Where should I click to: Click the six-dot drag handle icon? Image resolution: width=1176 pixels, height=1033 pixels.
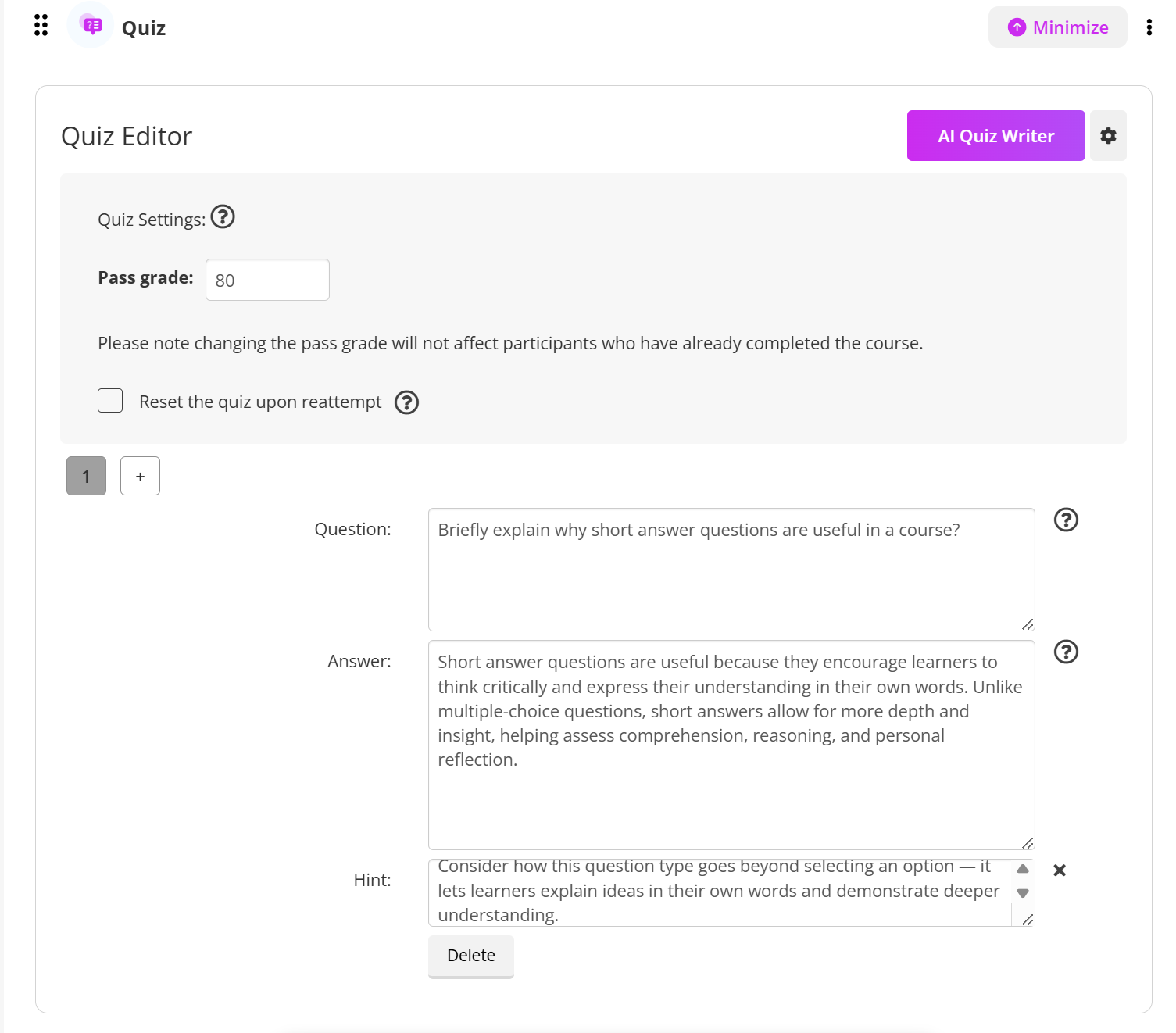(41, 26)
